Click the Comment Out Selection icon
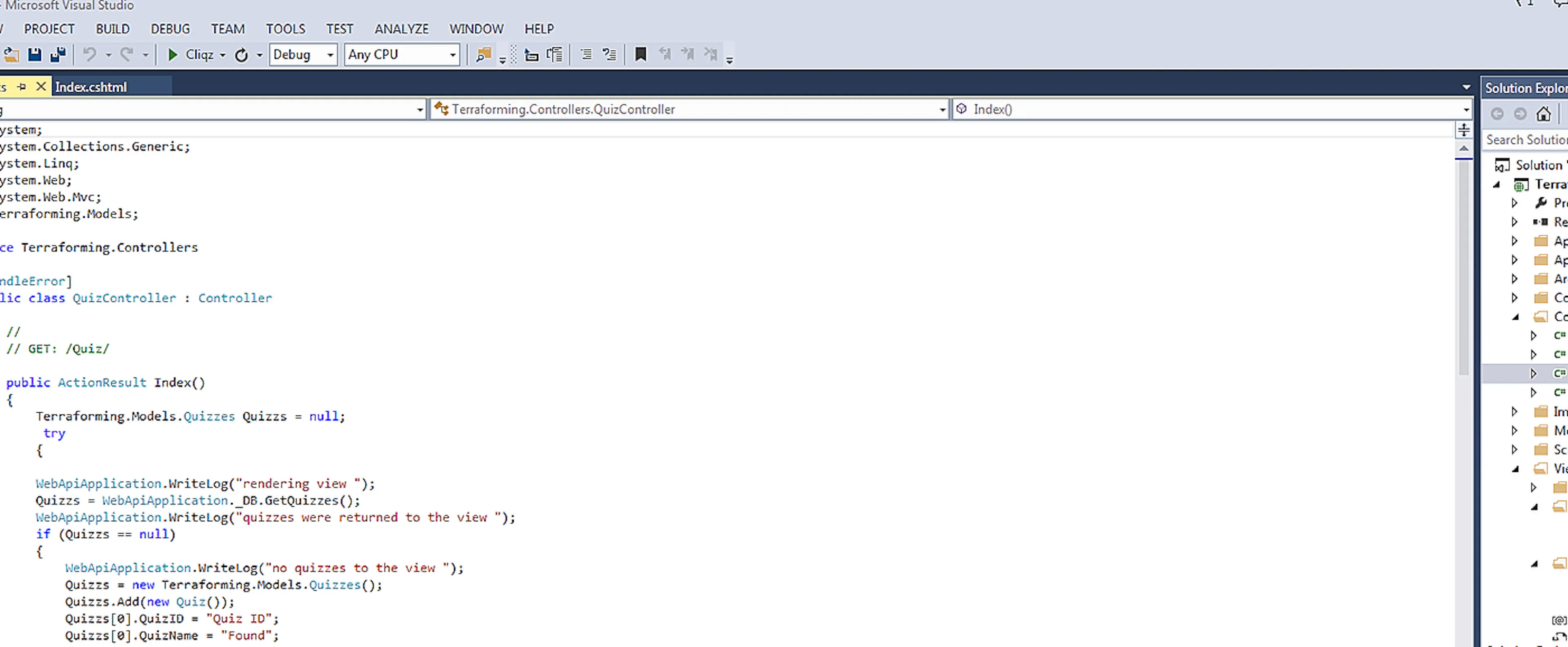 [x=586, y=55]
